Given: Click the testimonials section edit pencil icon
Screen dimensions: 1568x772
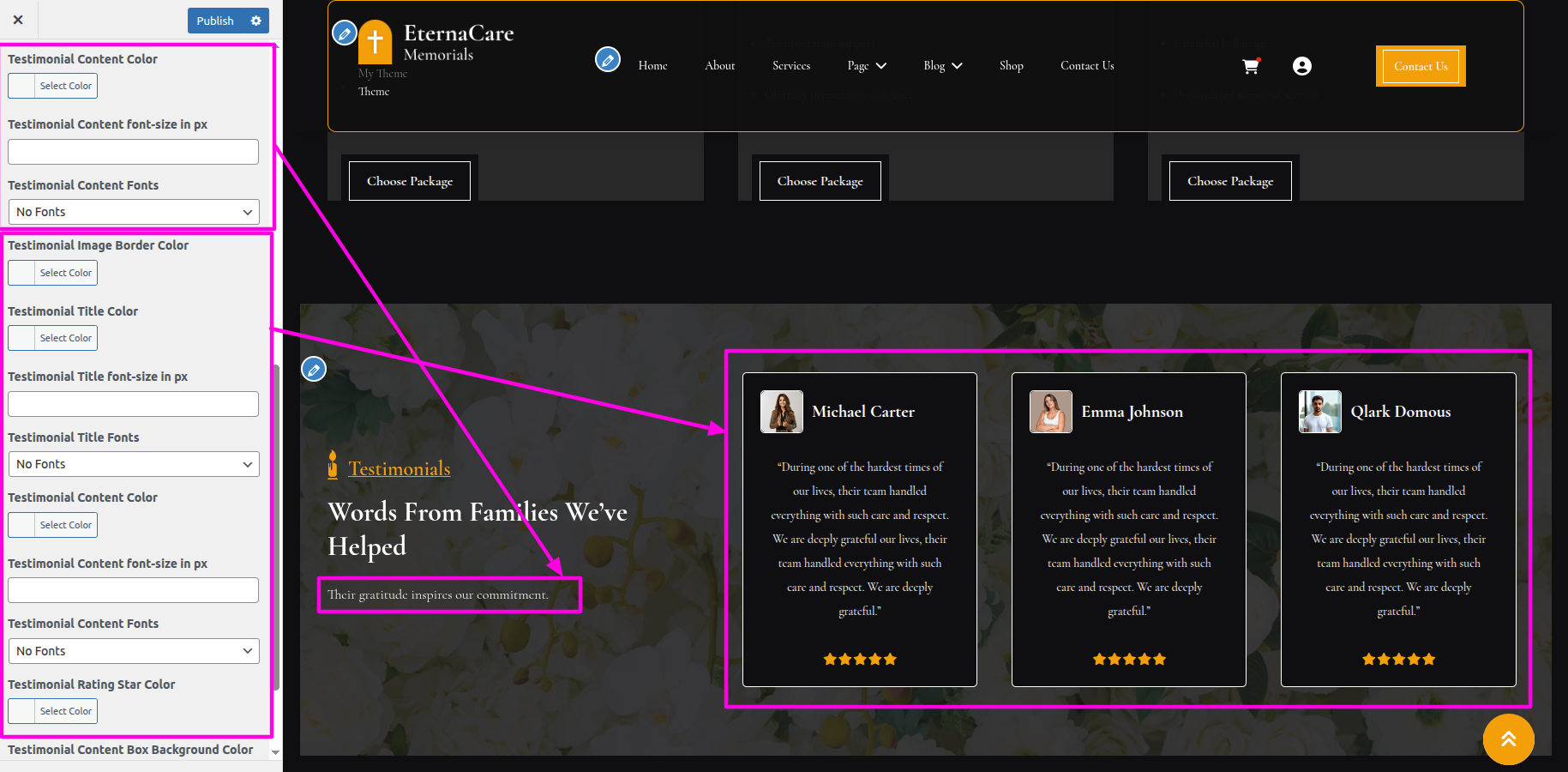Looking at the screenshot, I should tap(314, 369).
